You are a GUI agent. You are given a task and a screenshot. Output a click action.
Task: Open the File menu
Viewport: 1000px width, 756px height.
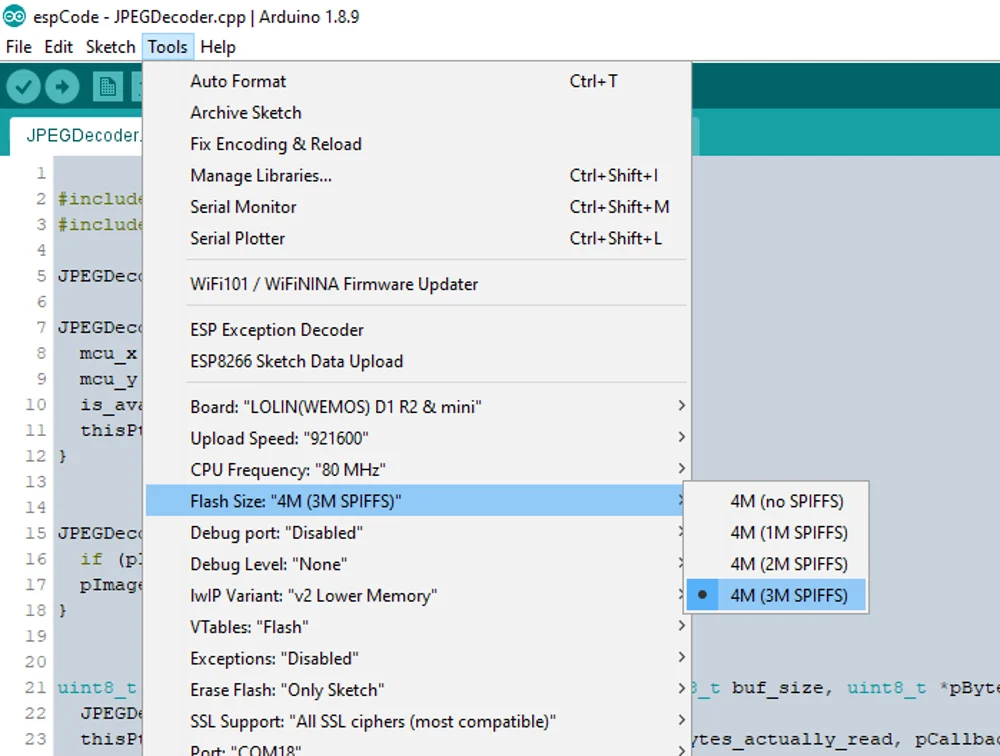pos(18,47)
